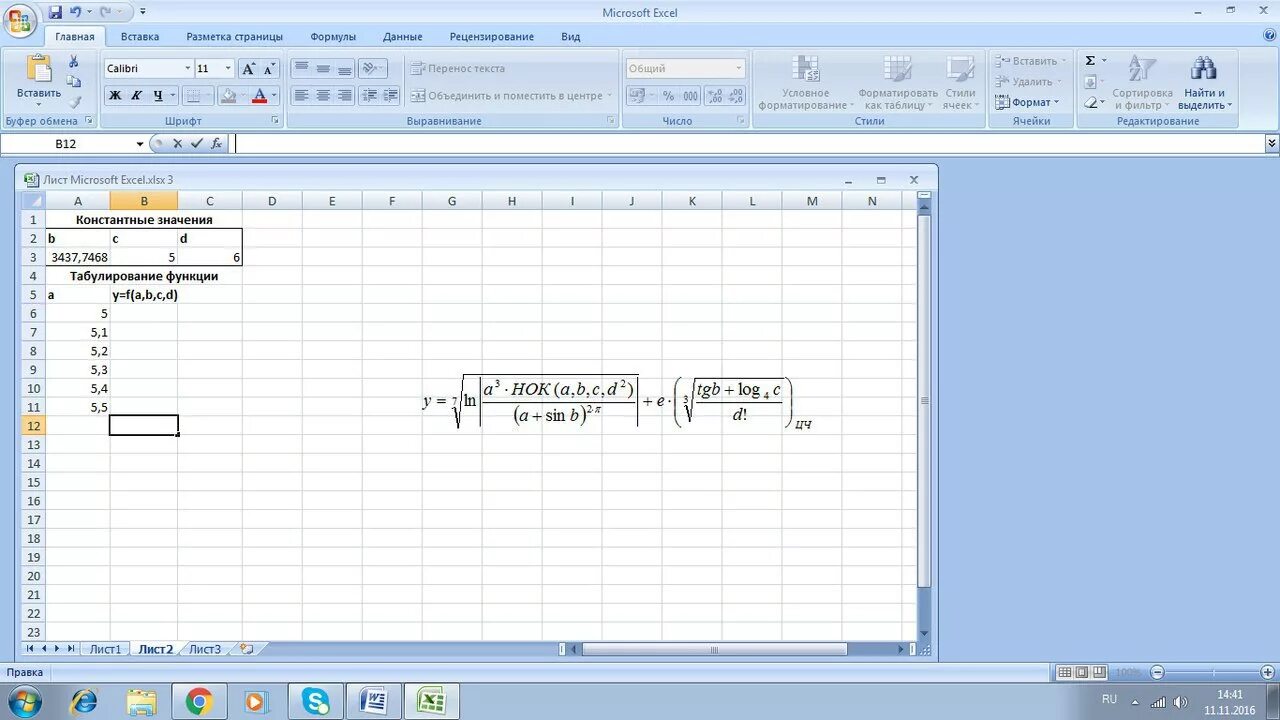Click the Undo arrow icon
The width and height of the screenshot is (1280, 720).
pyautogui.click(x=75, y=12)
